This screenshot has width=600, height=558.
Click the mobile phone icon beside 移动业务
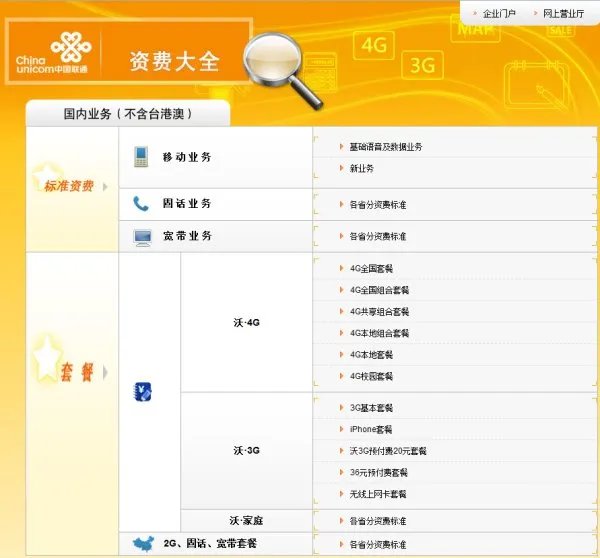[141, 157]
